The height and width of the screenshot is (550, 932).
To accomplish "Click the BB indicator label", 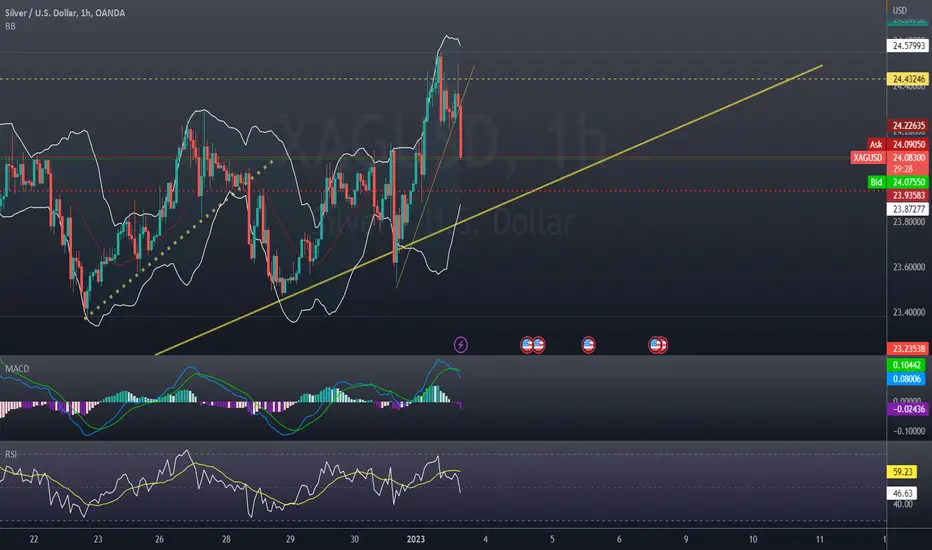I will 10,26.
